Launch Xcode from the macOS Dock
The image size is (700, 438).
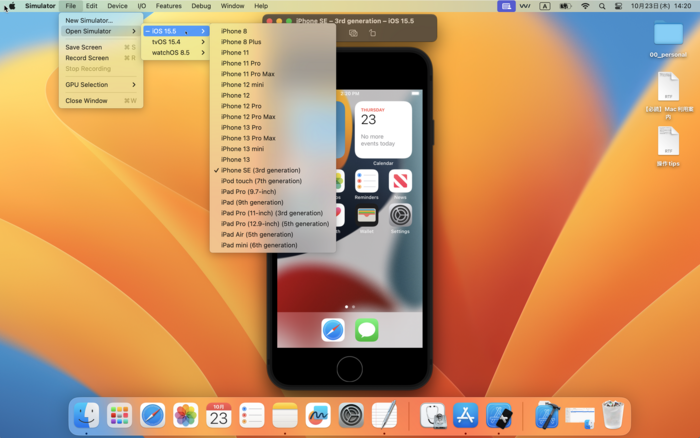547,415
